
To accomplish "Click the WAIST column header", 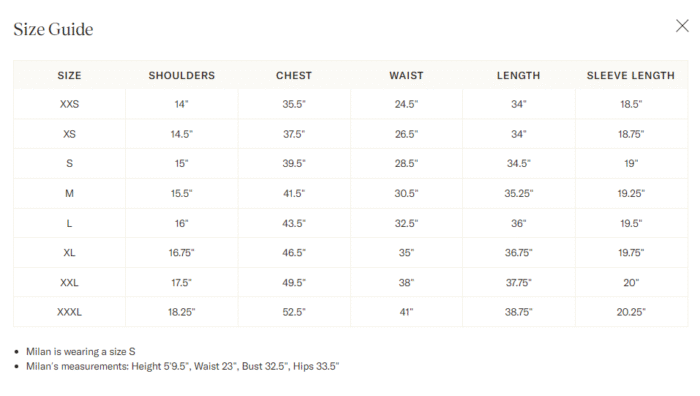I will click(406, 75).
